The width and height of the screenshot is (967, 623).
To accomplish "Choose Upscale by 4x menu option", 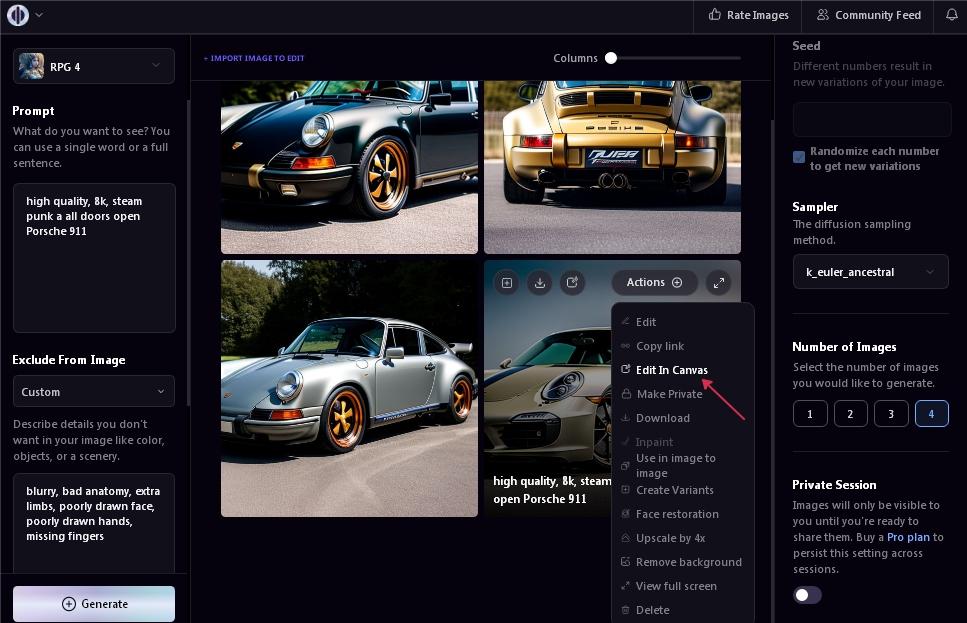I will click(x=670, y=538).
